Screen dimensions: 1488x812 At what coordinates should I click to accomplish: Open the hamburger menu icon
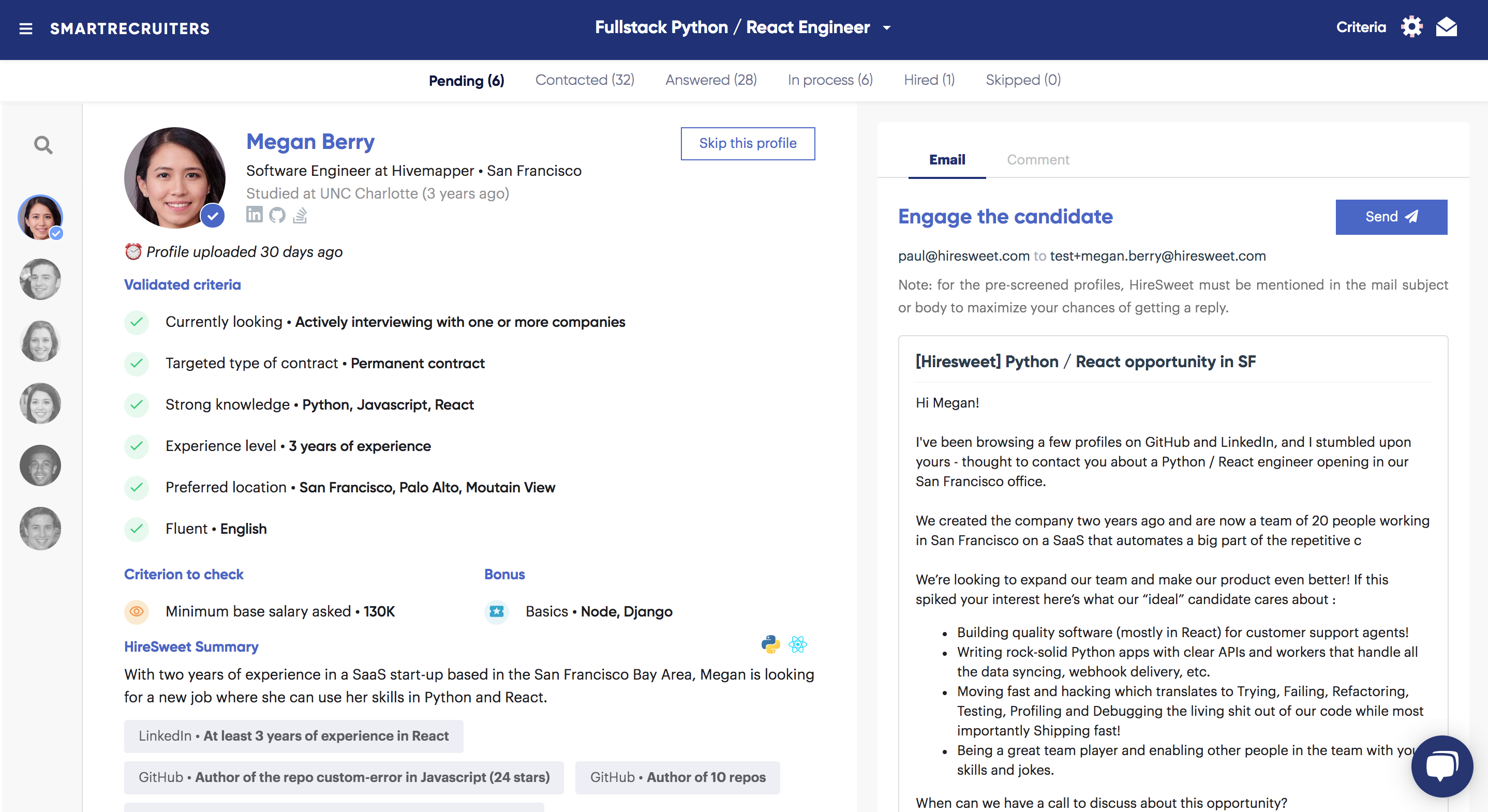[25, 28]
